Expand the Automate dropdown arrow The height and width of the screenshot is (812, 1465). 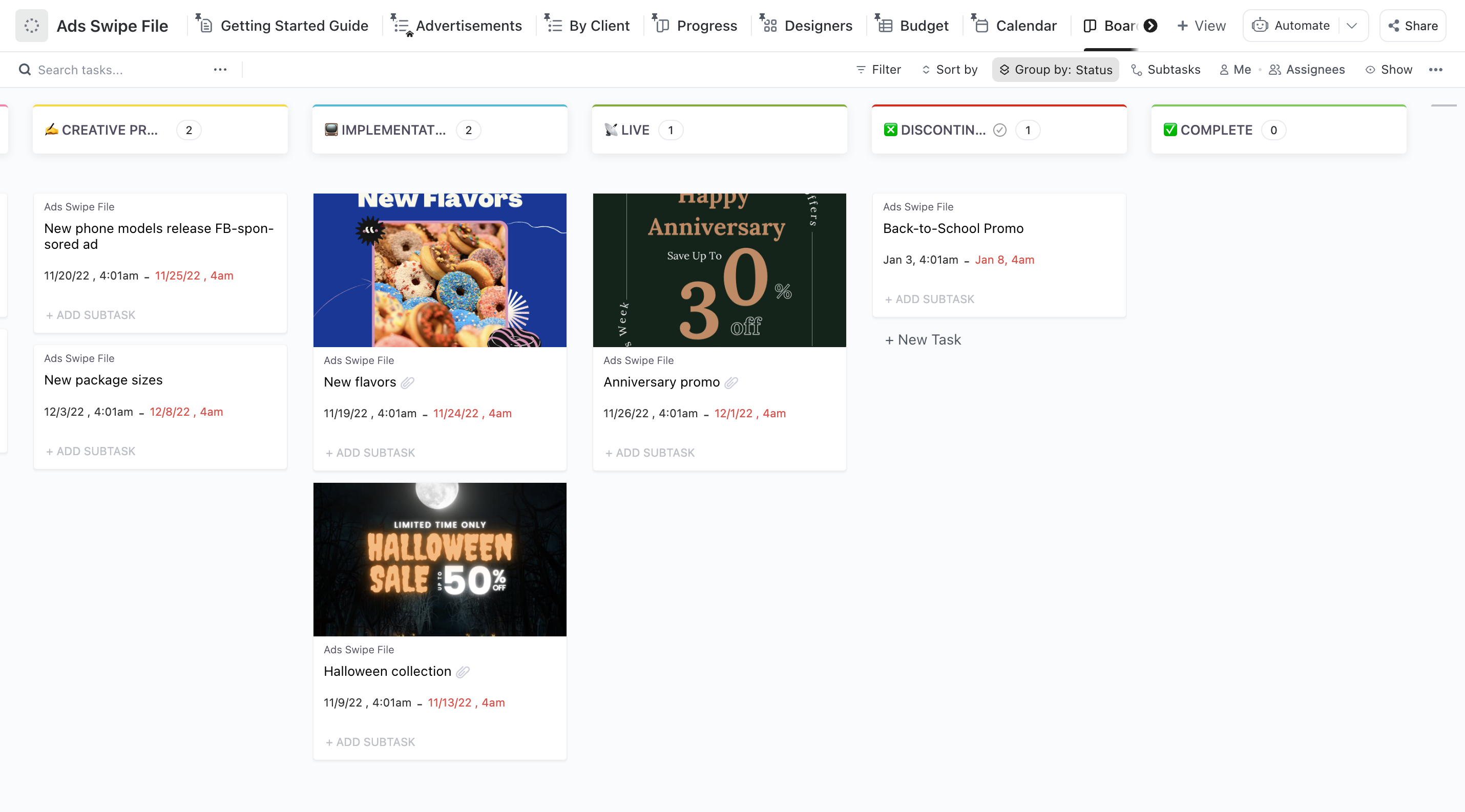coord(1352,26)
